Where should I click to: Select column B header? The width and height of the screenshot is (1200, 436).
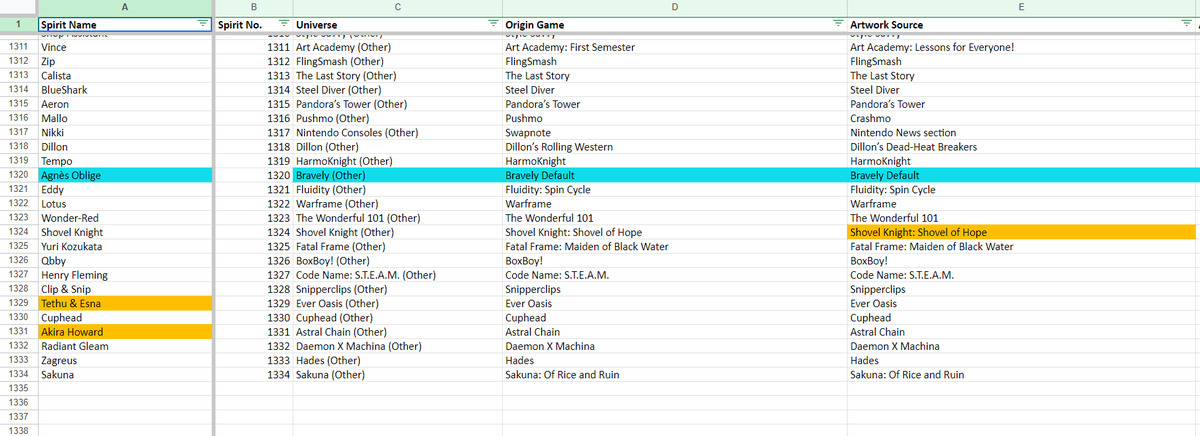click(254, 7)
